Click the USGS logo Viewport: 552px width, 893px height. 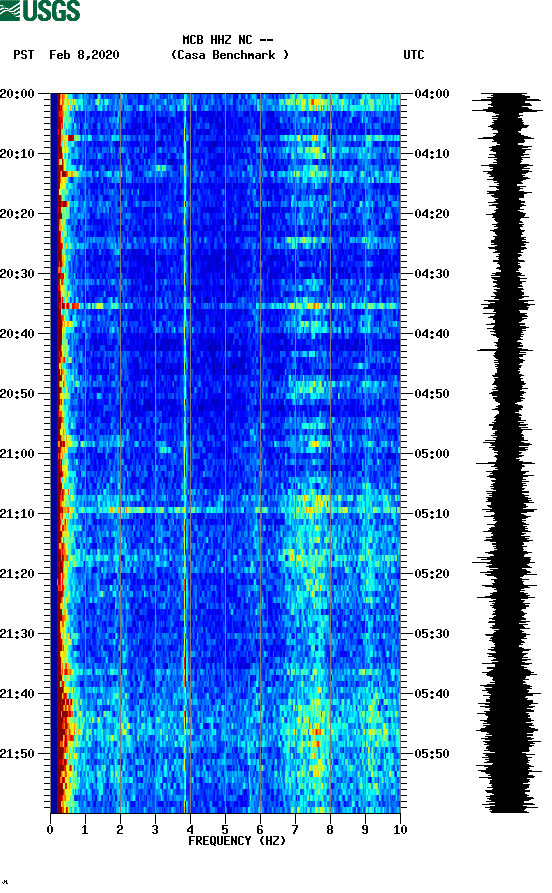click(x=40, y=10)
